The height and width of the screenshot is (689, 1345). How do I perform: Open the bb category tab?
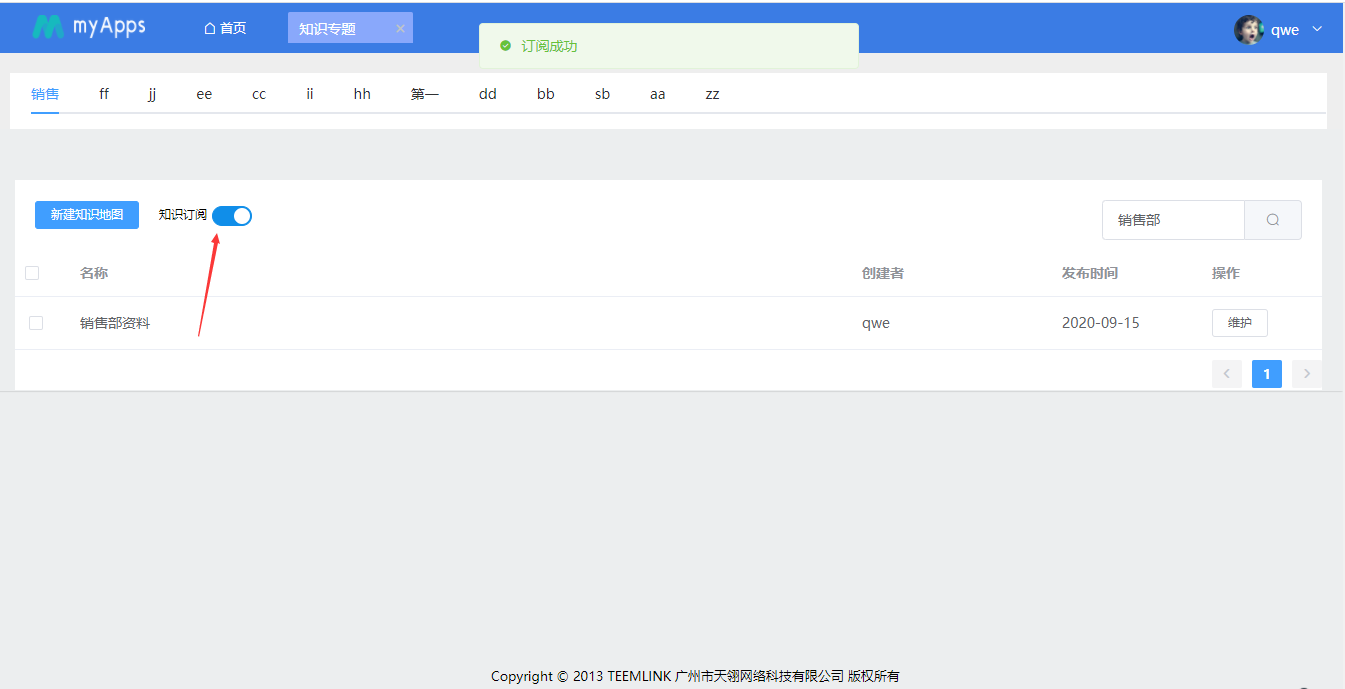[x=546, y=94]
